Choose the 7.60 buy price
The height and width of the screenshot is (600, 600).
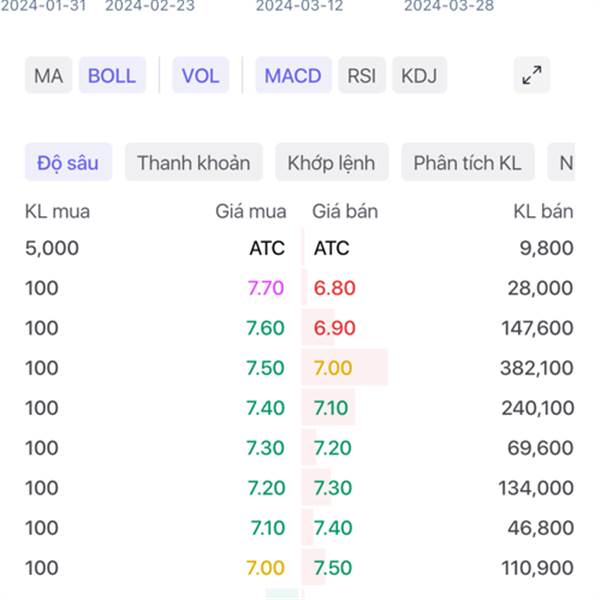click(265, 328)
